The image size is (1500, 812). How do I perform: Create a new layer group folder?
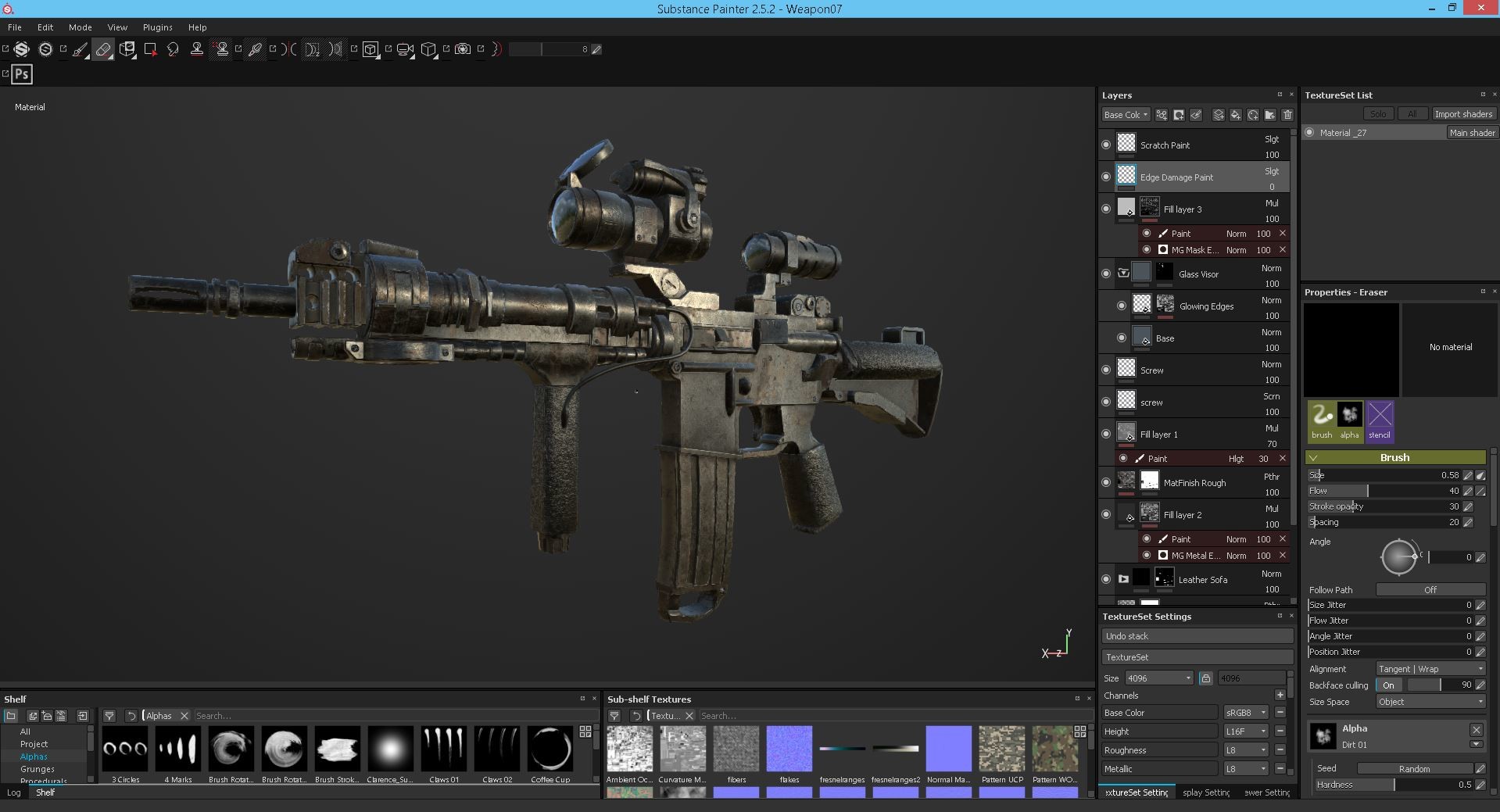tap(1269, 115)
